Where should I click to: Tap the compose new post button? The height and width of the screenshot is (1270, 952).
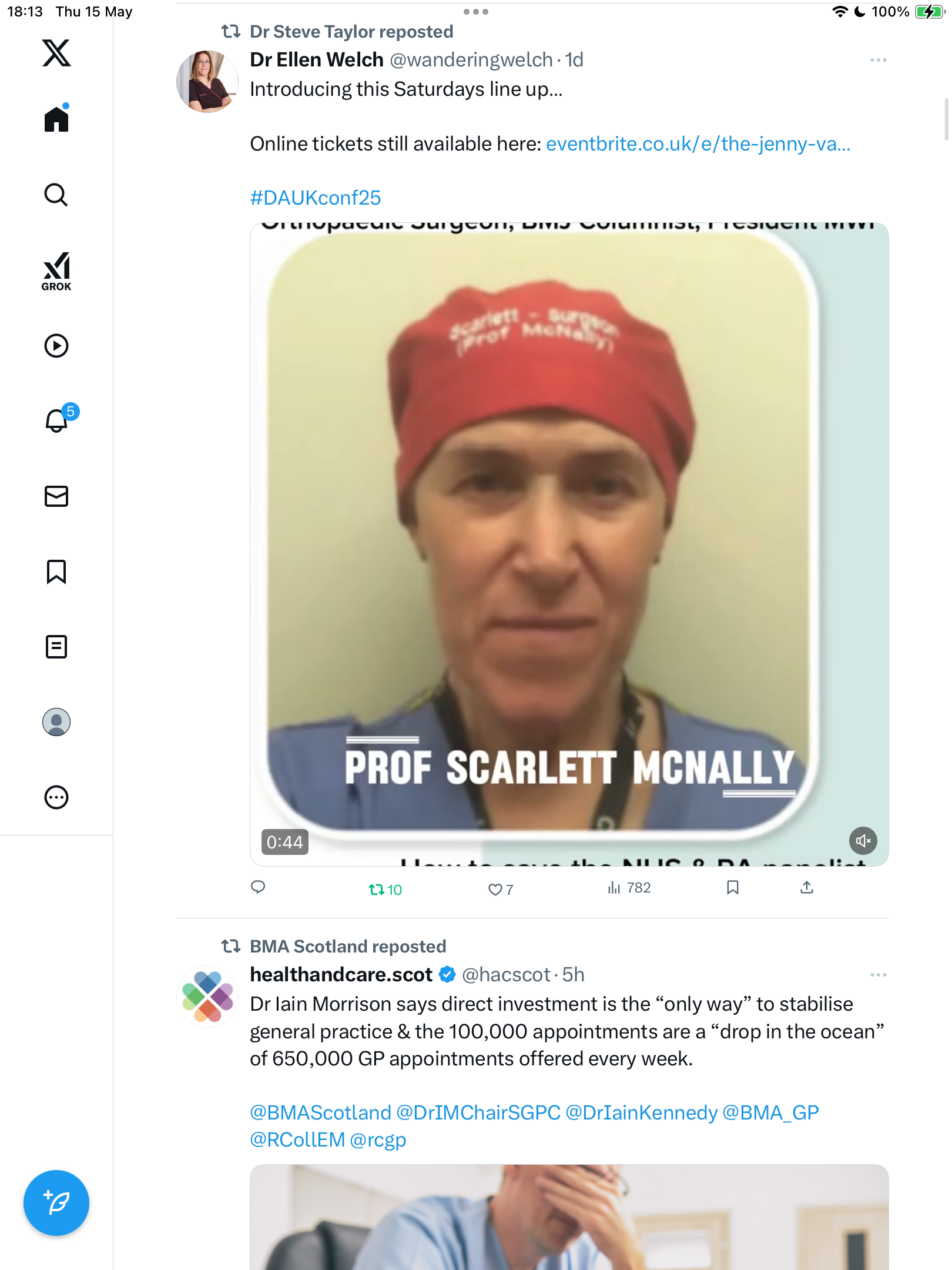[x=56, y=1203]
